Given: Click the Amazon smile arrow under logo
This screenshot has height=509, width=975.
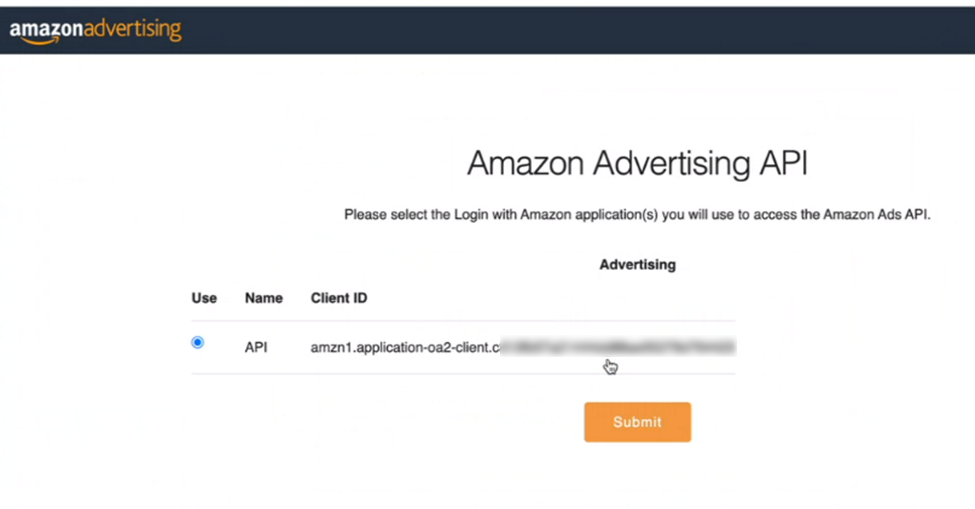Looking at the screenshot, I should (x=40, y=41).
